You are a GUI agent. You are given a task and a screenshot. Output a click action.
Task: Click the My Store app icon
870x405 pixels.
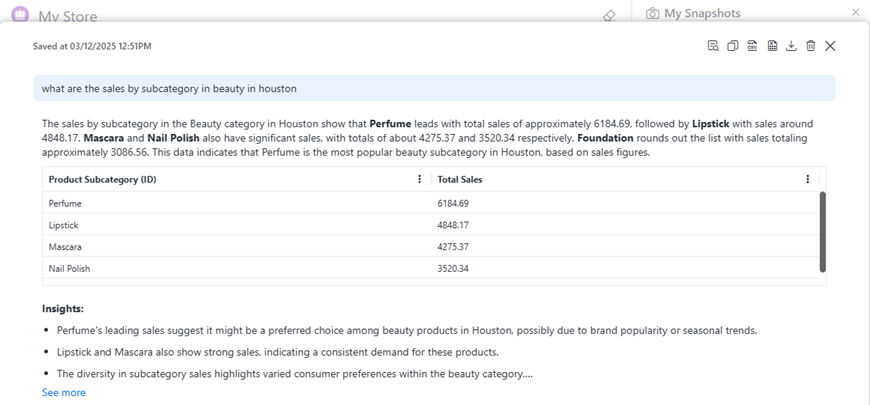[20, 14]
